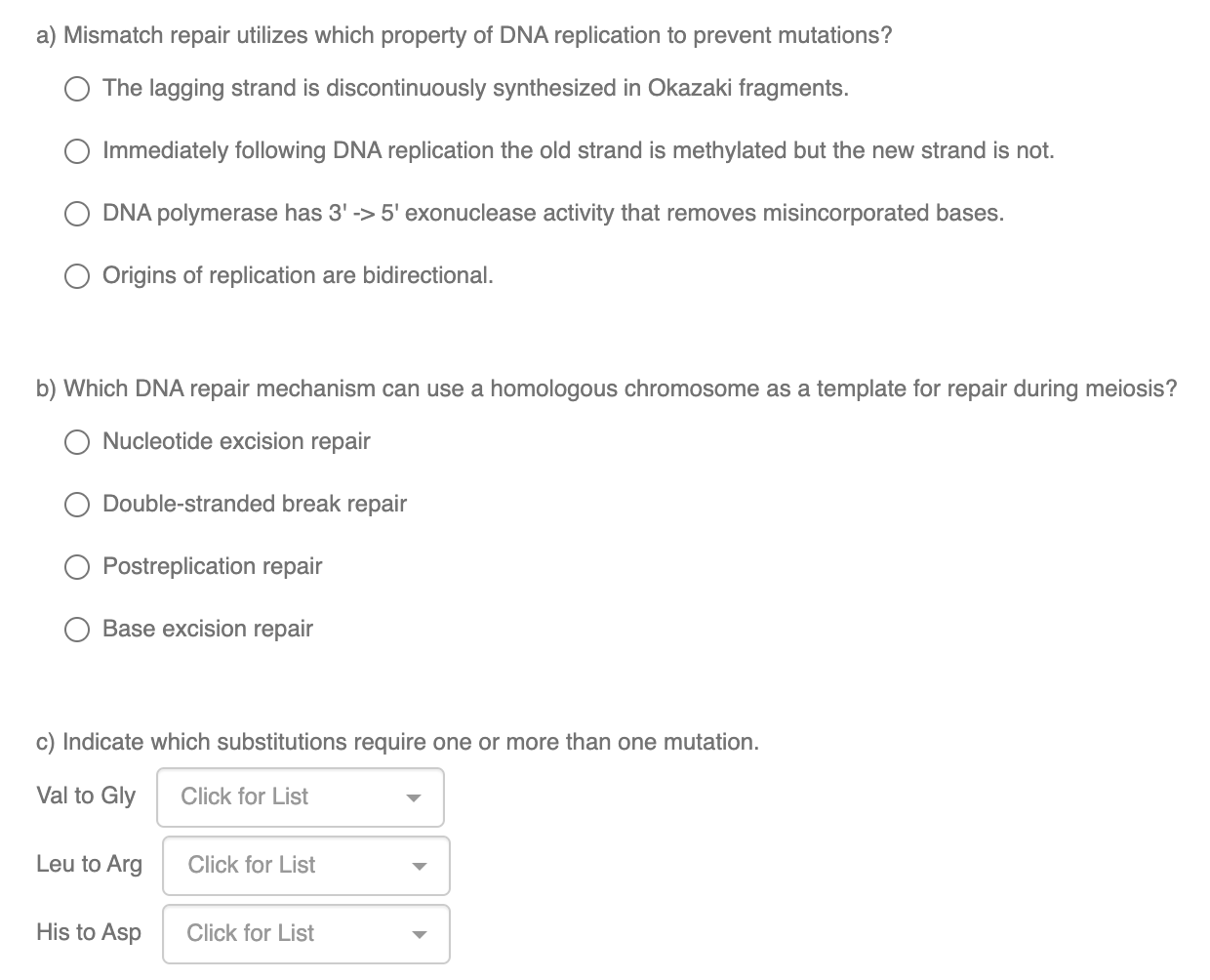Click the Val to Gly label
The image size is (1210, 980).
(x=86, y=796)
